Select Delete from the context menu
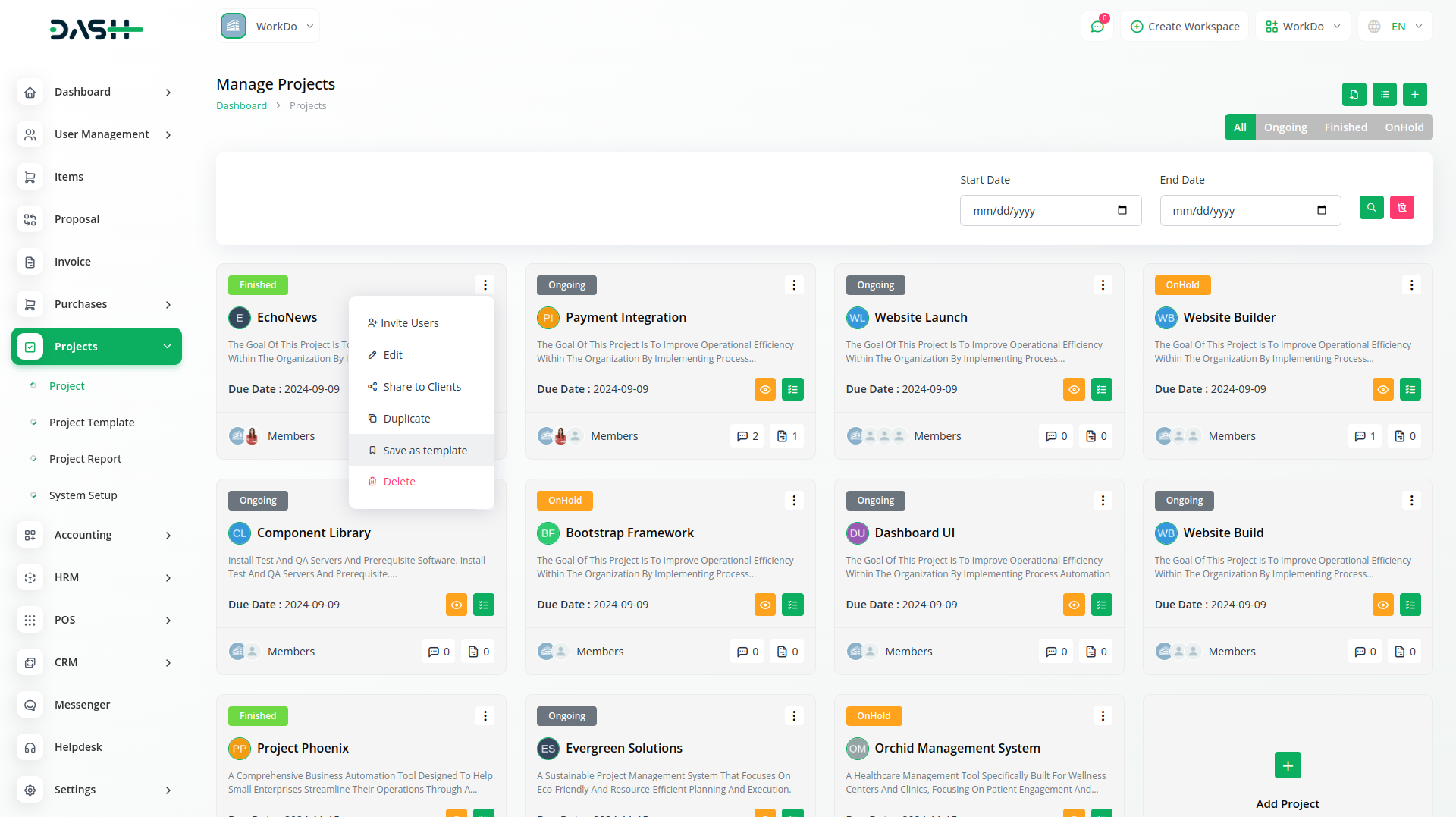 (421, 482)
